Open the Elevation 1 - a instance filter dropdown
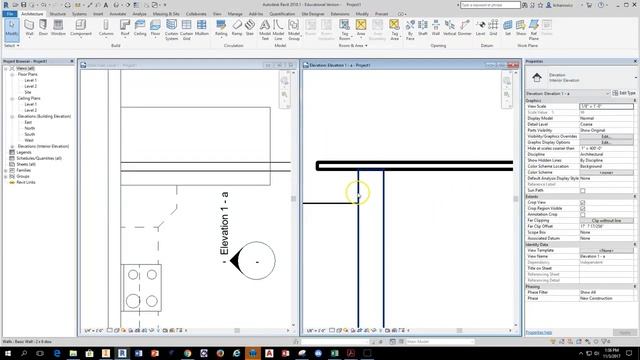This screenshot has width=640, height=360. [607, 93]
